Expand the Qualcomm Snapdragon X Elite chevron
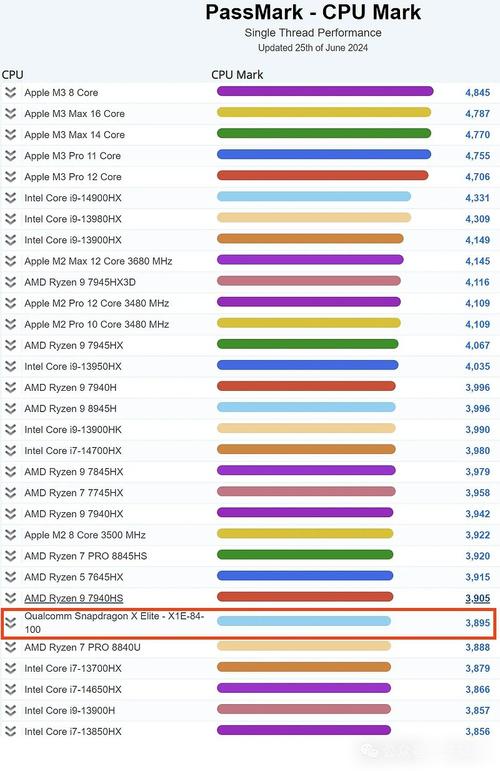 coord(10,623)
